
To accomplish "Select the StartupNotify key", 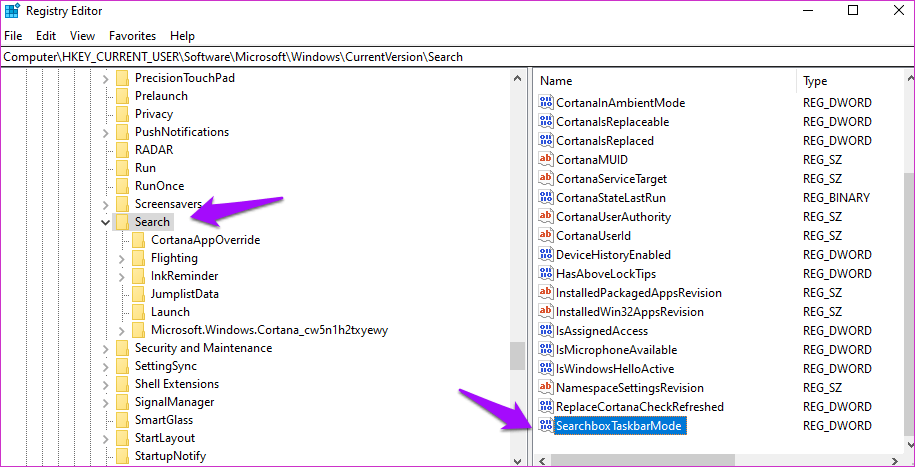I will pos(170,456).
